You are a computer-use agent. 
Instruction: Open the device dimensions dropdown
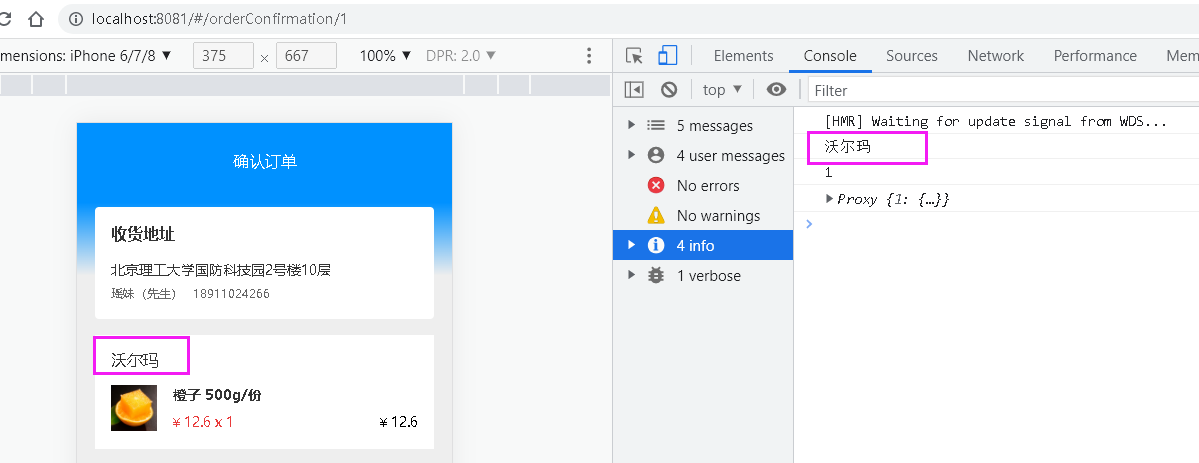86,56
